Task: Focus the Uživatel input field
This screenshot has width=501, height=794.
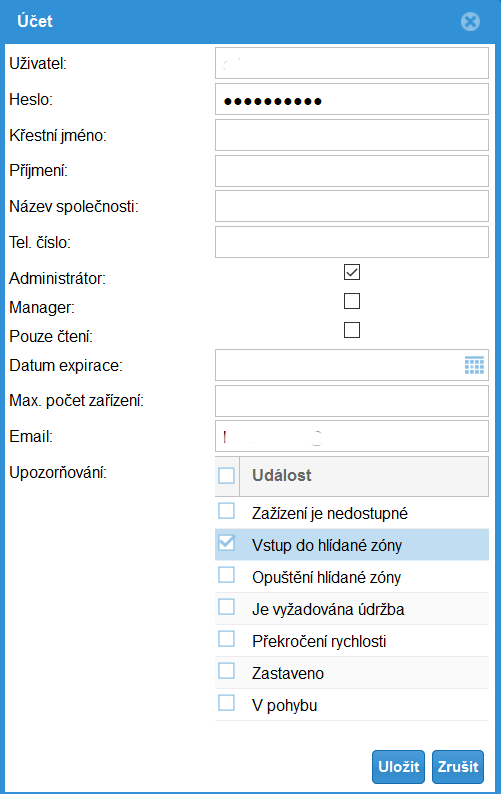Action: click(x=352, y=63)
